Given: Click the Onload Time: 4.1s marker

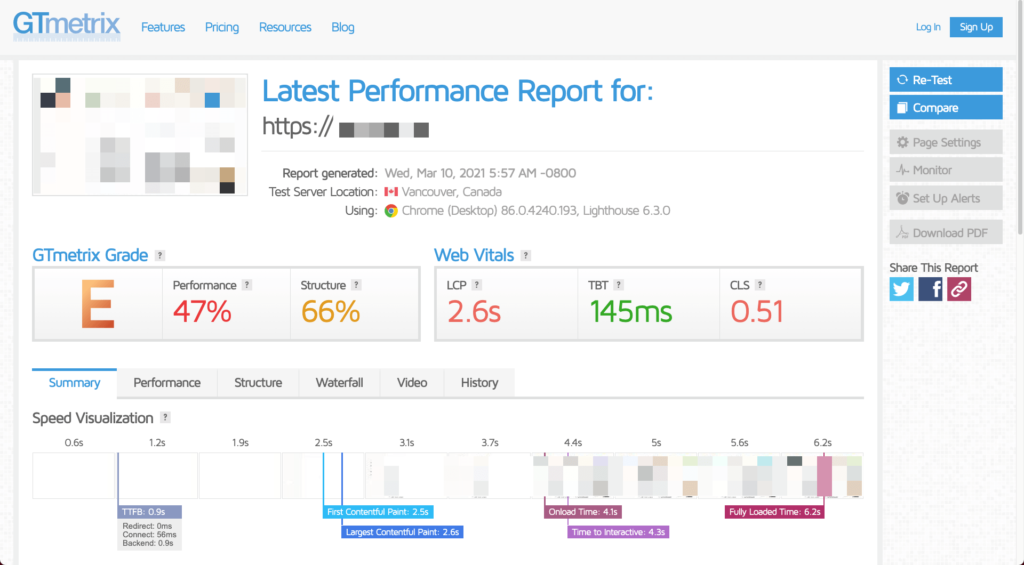Looking at the screenshot, I should [583, 512].
